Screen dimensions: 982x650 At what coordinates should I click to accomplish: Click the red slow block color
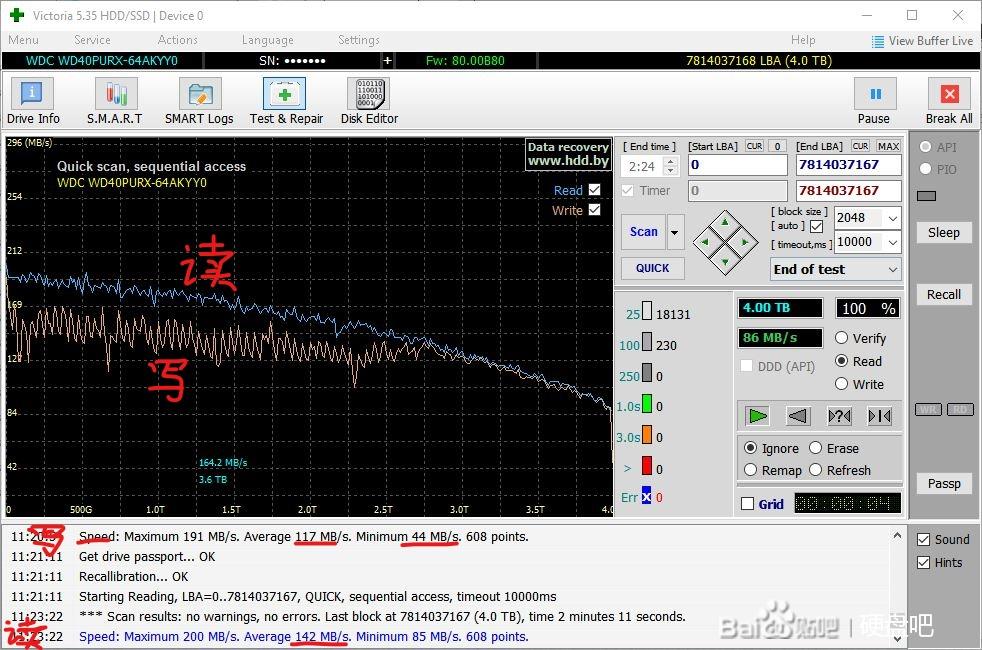[x=647, y=466]
